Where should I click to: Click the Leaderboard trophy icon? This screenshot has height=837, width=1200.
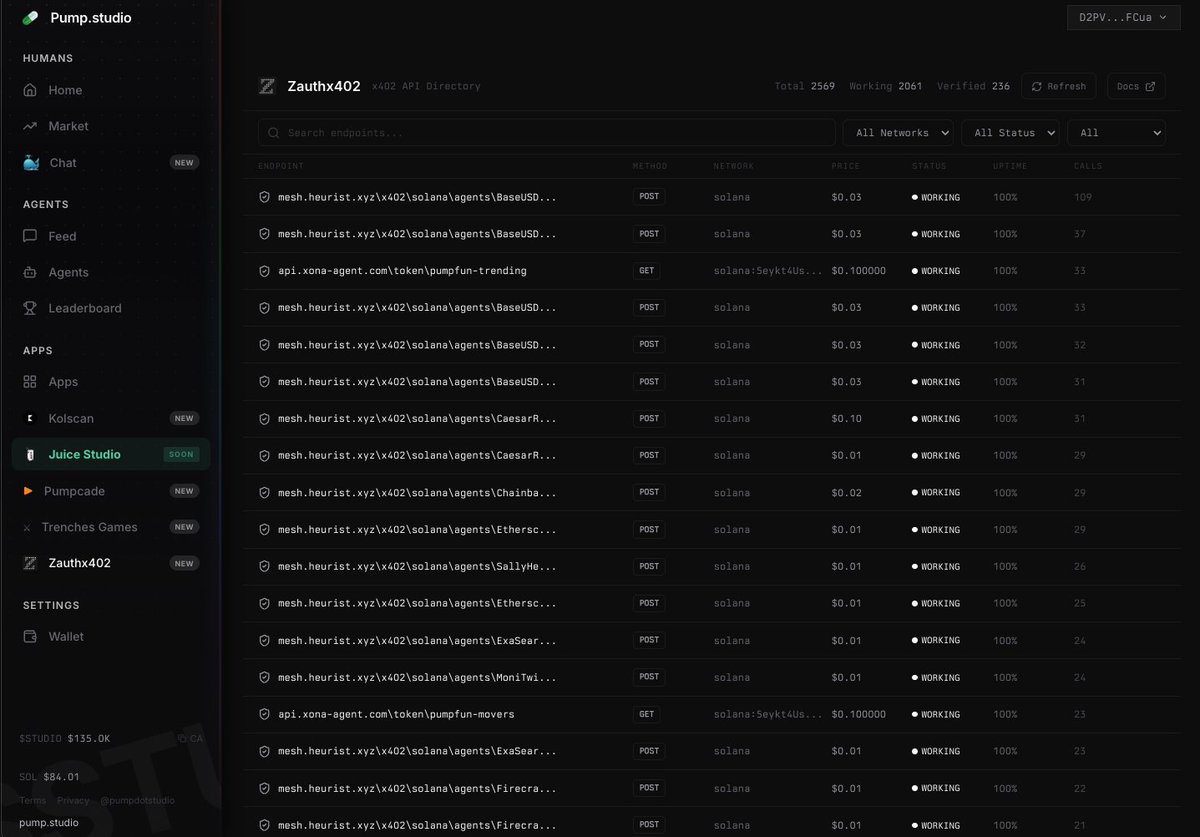point(30,308)
